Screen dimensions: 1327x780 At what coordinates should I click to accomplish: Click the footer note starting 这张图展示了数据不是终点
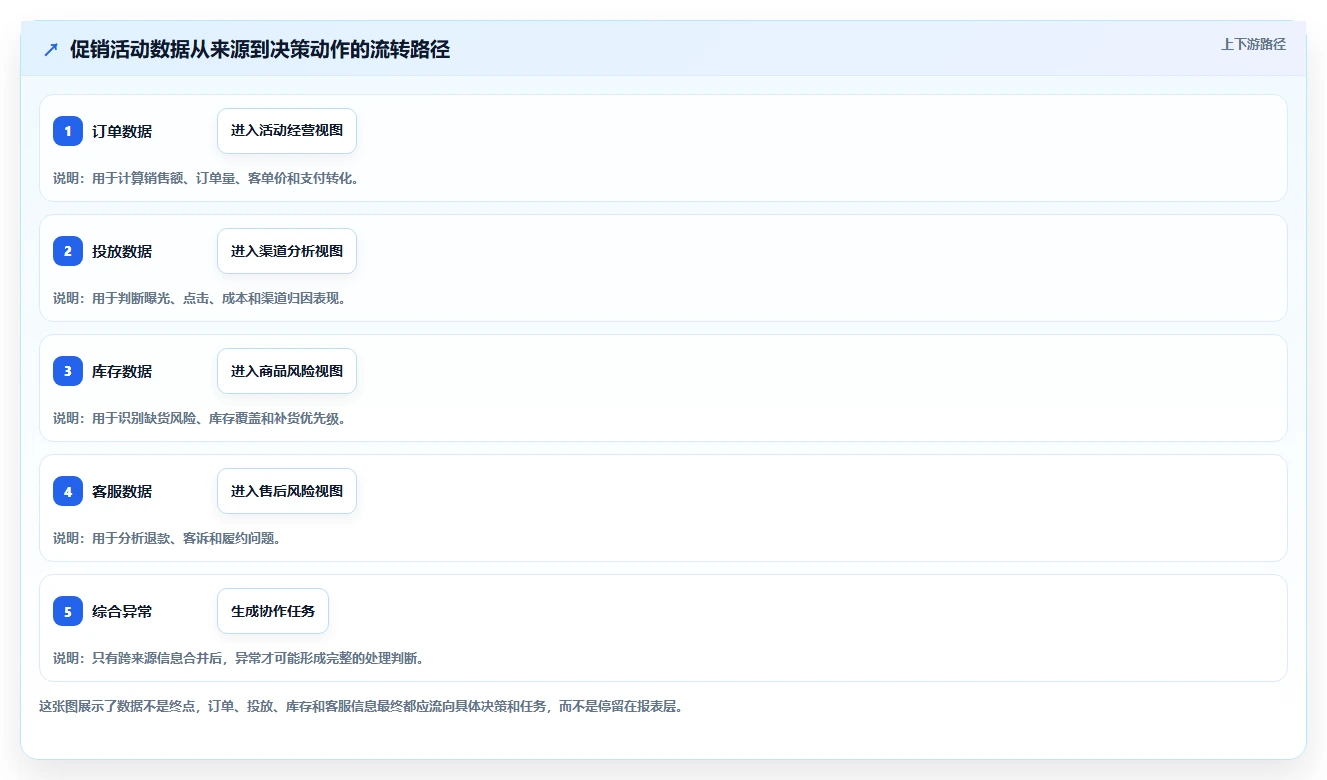pos(360,706)
